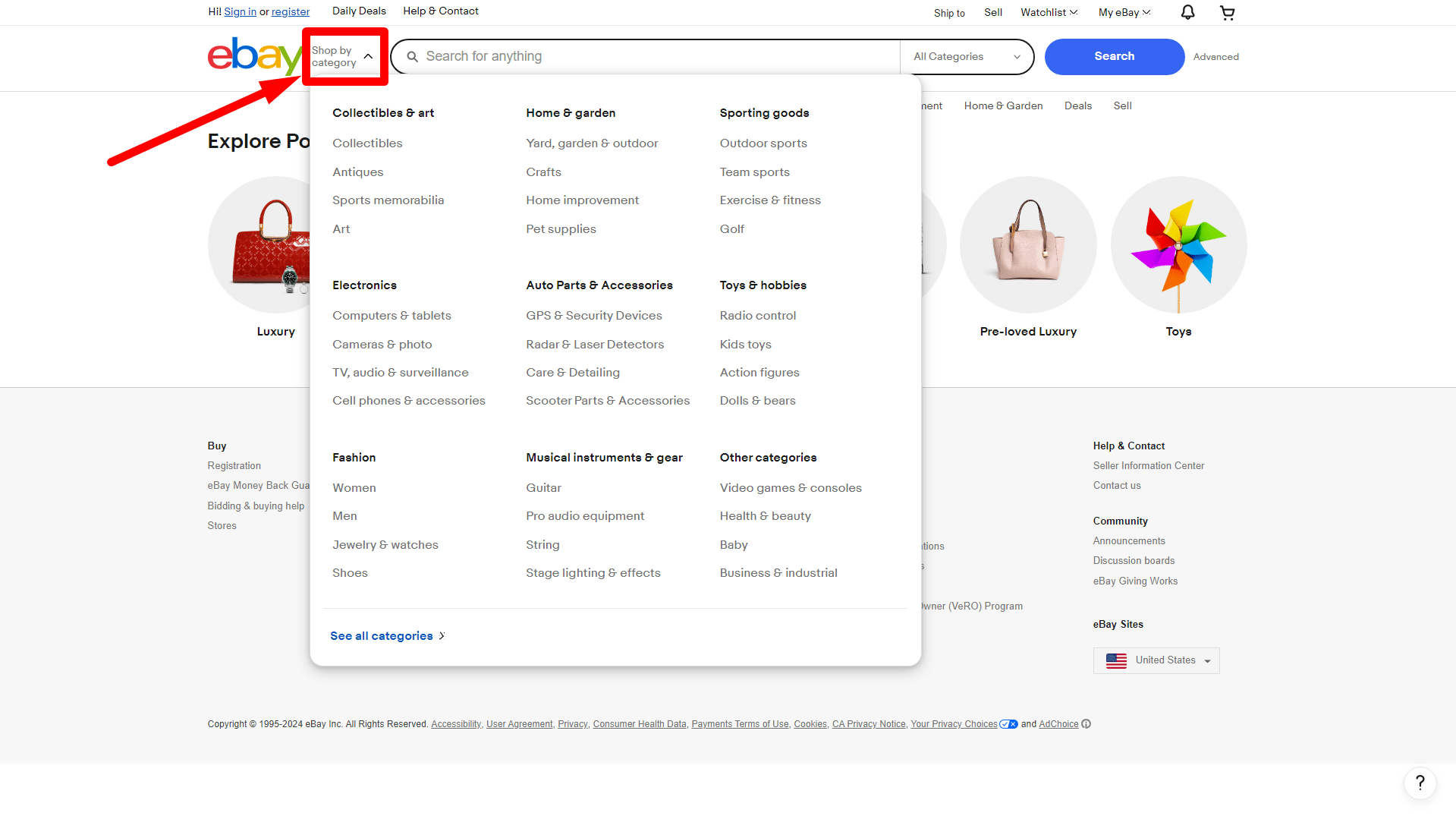Open the Collectibles category

point(367,143)
